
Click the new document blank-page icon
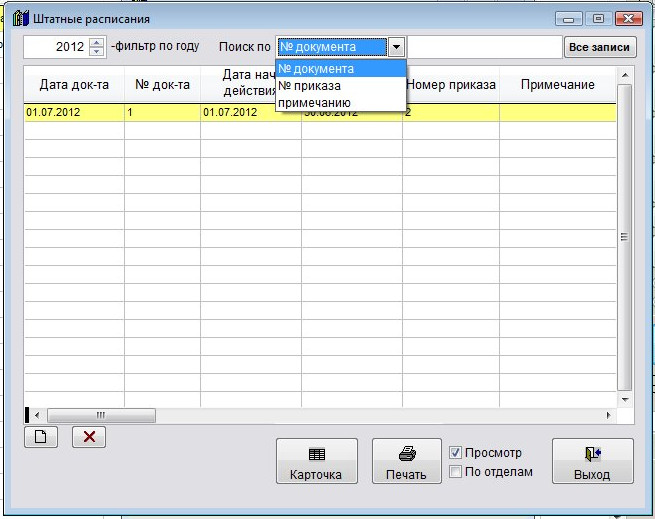41,437
